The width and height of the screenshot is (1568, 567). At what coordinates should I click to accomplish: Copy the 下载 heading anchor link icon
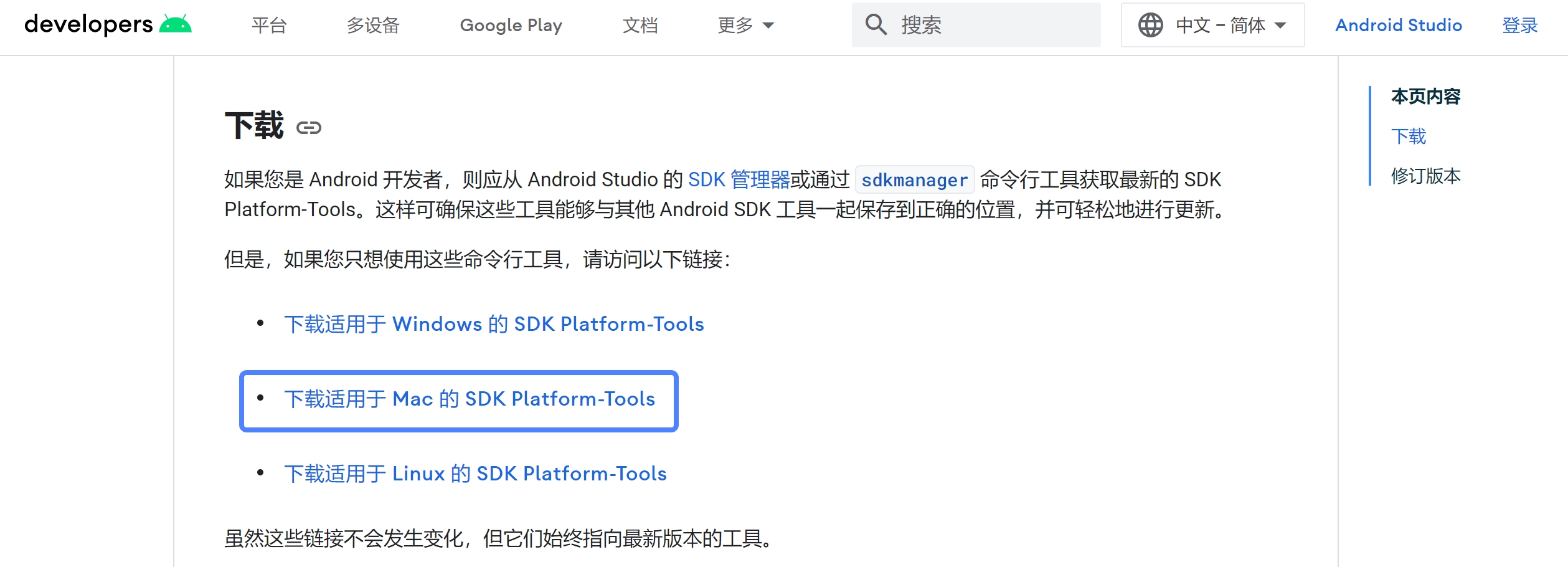(x=308, y=128)
